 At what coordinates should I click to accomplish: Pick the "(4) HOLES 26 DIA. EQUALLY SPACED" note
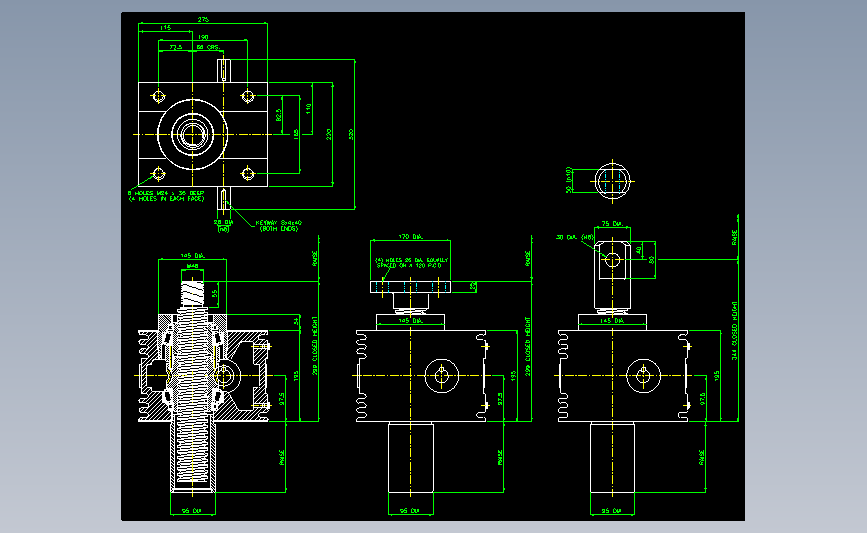[x=412, y=263]
